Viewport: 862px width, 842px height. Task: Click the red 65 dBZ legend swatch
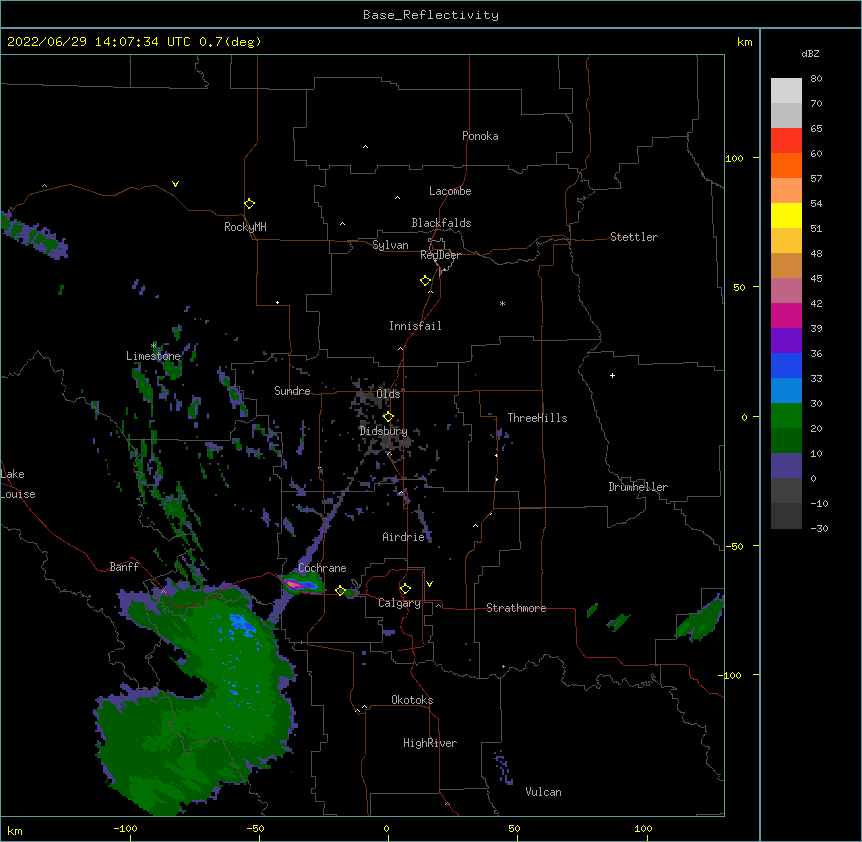click(786, 141)
